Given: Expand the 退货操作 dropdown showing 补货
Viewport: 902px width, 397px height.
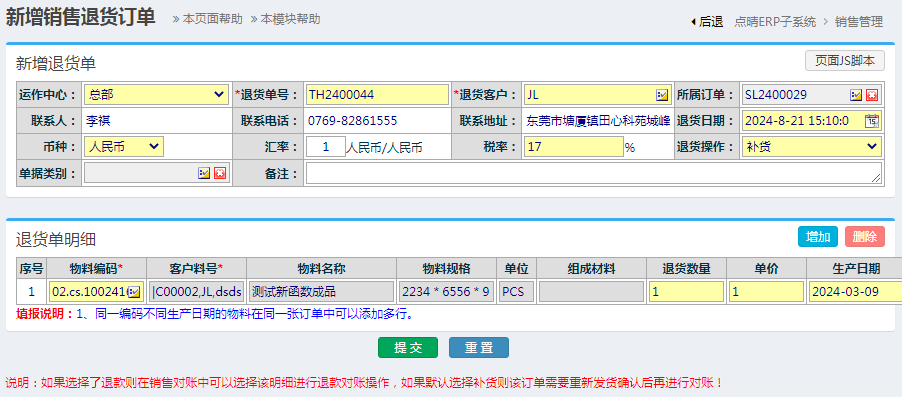Looking at the screenshot, I should [x=812, y=147].
